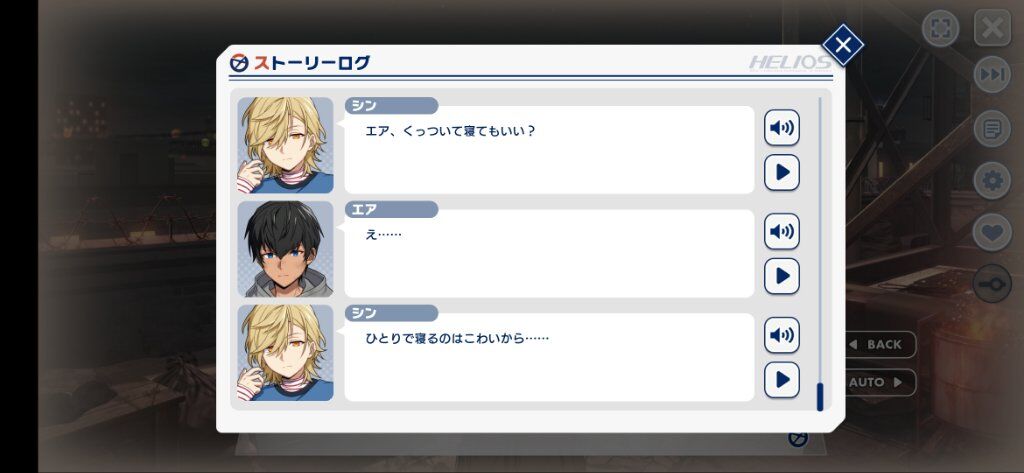Skip the story with fast-forward icon
Screen dimensions: 1024x473
click(992, 74)
